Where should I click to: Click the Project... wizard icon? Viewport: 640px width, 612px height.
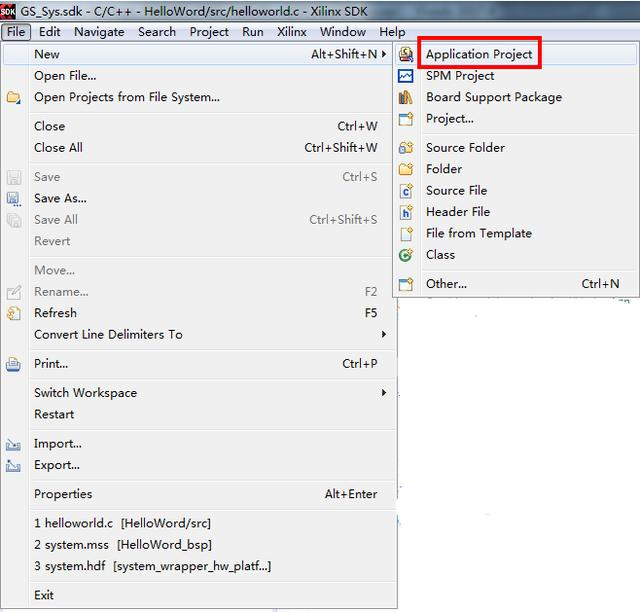[x=406, y=119]
